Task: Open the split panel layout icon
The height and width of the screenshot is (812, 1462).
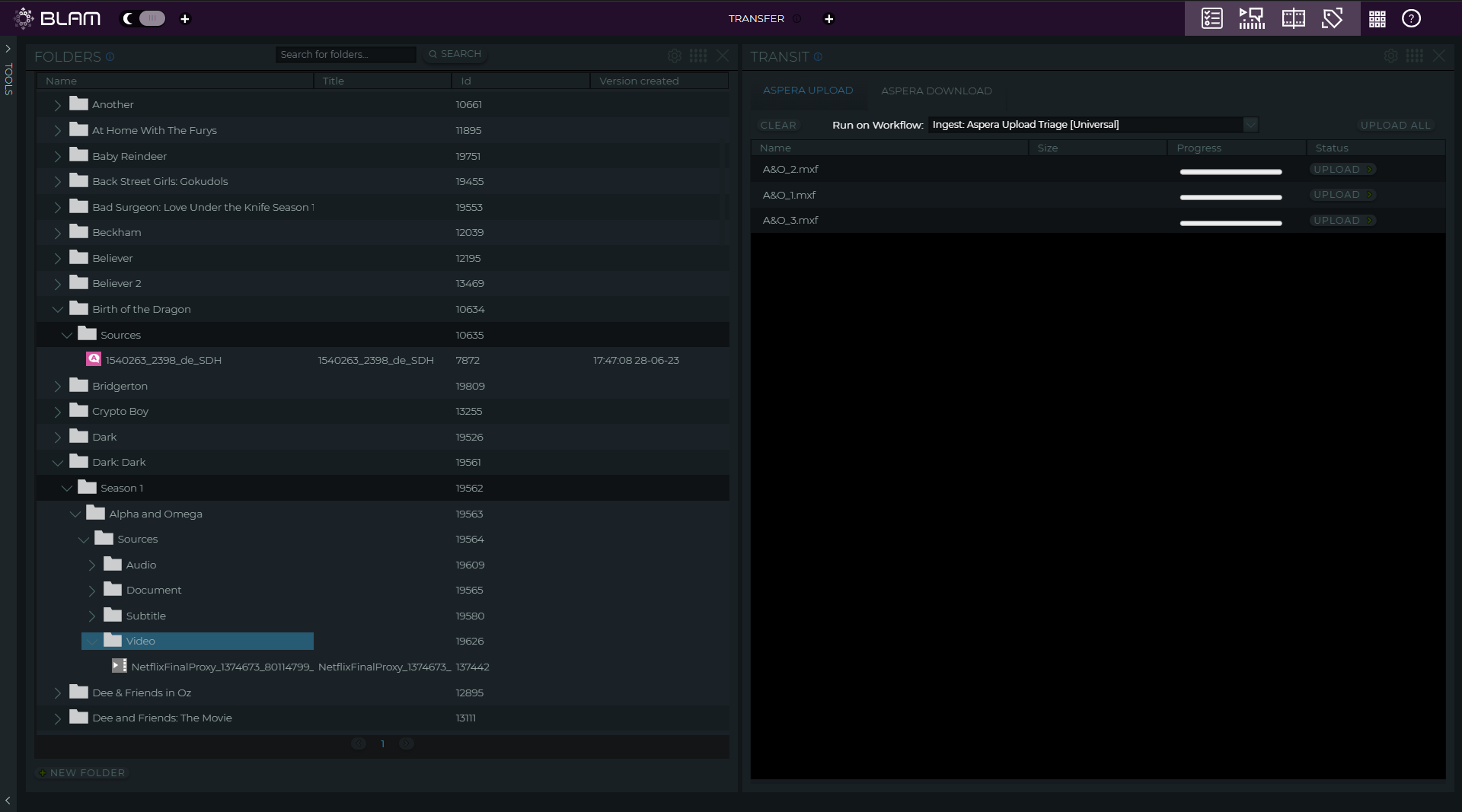Action: coord(1293,18)
